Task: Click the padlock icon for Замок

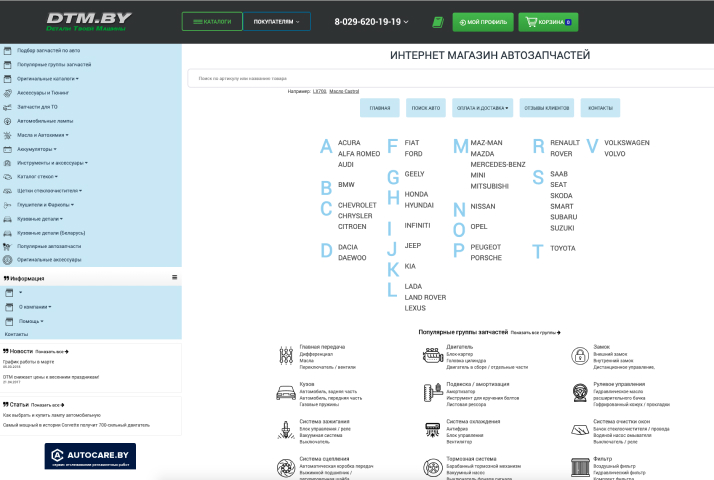Action: point(578,355)
